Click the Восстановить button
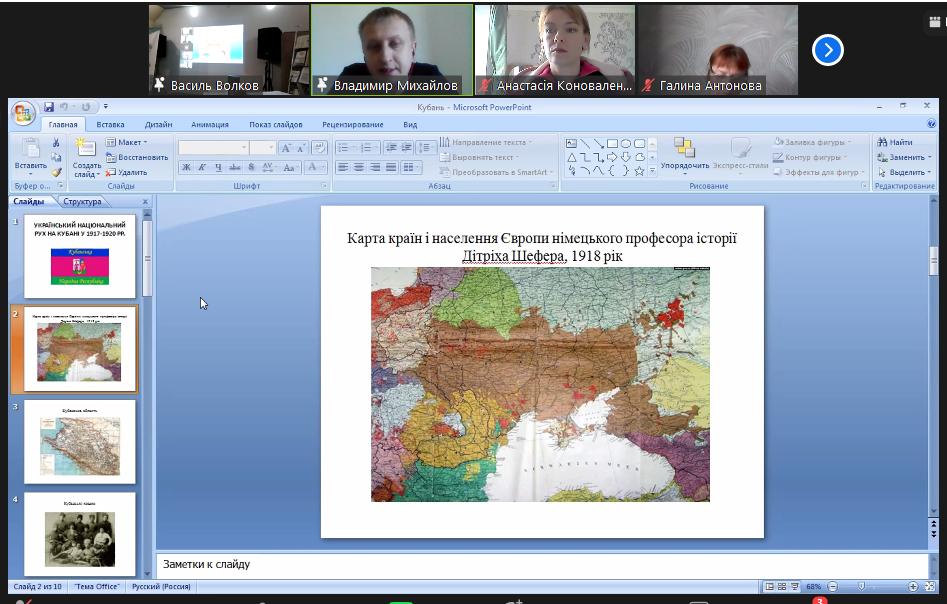 coord(137,157)
